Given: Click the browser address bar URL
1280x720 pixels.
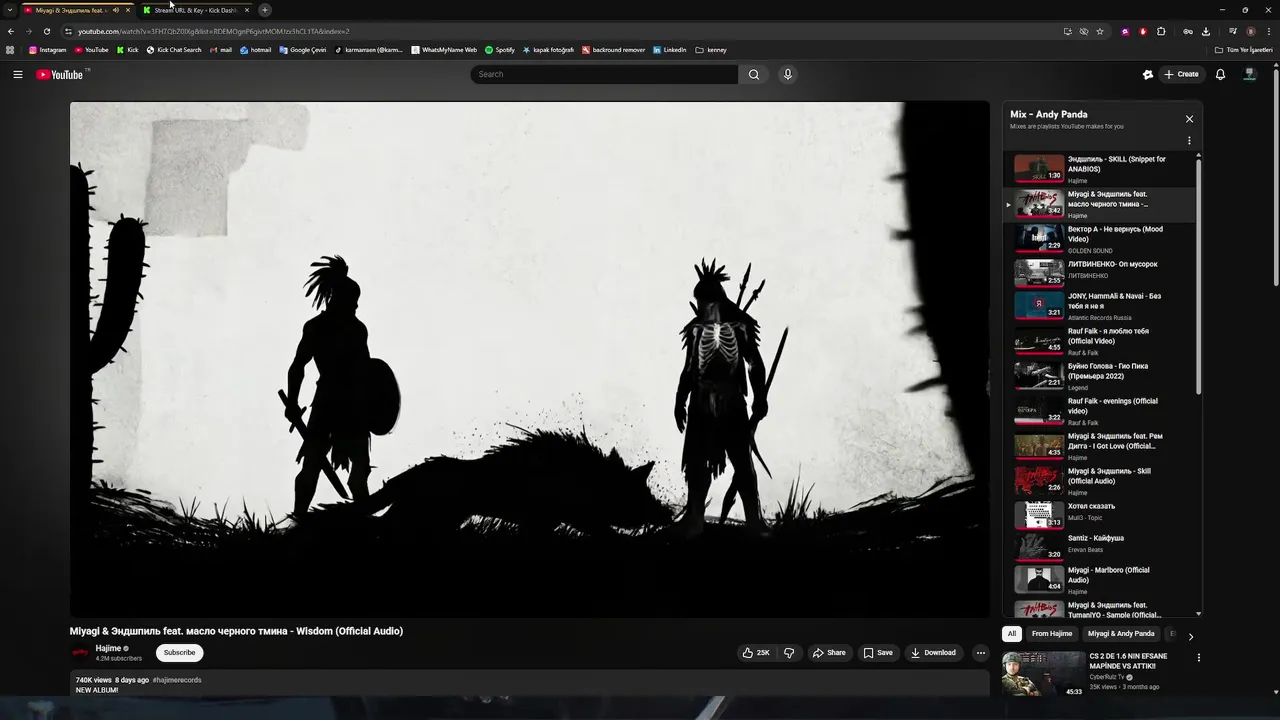Looking at the screenshot, I should pyautogui.click(x=214, y=31).
